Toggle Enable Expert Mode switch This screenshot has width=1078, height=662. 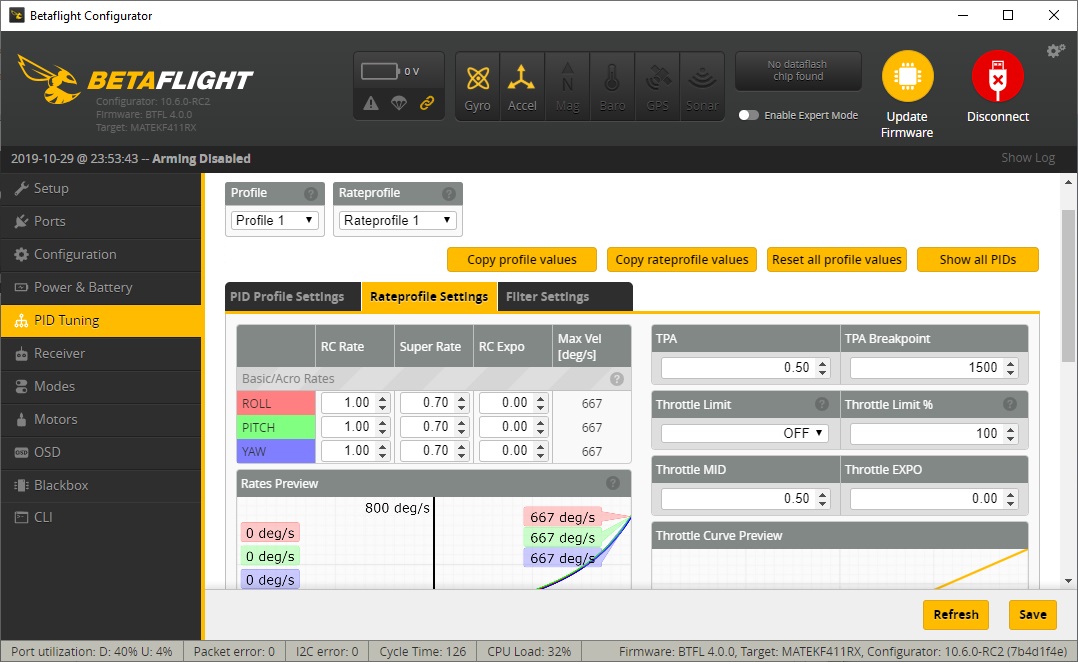point(748,115)
